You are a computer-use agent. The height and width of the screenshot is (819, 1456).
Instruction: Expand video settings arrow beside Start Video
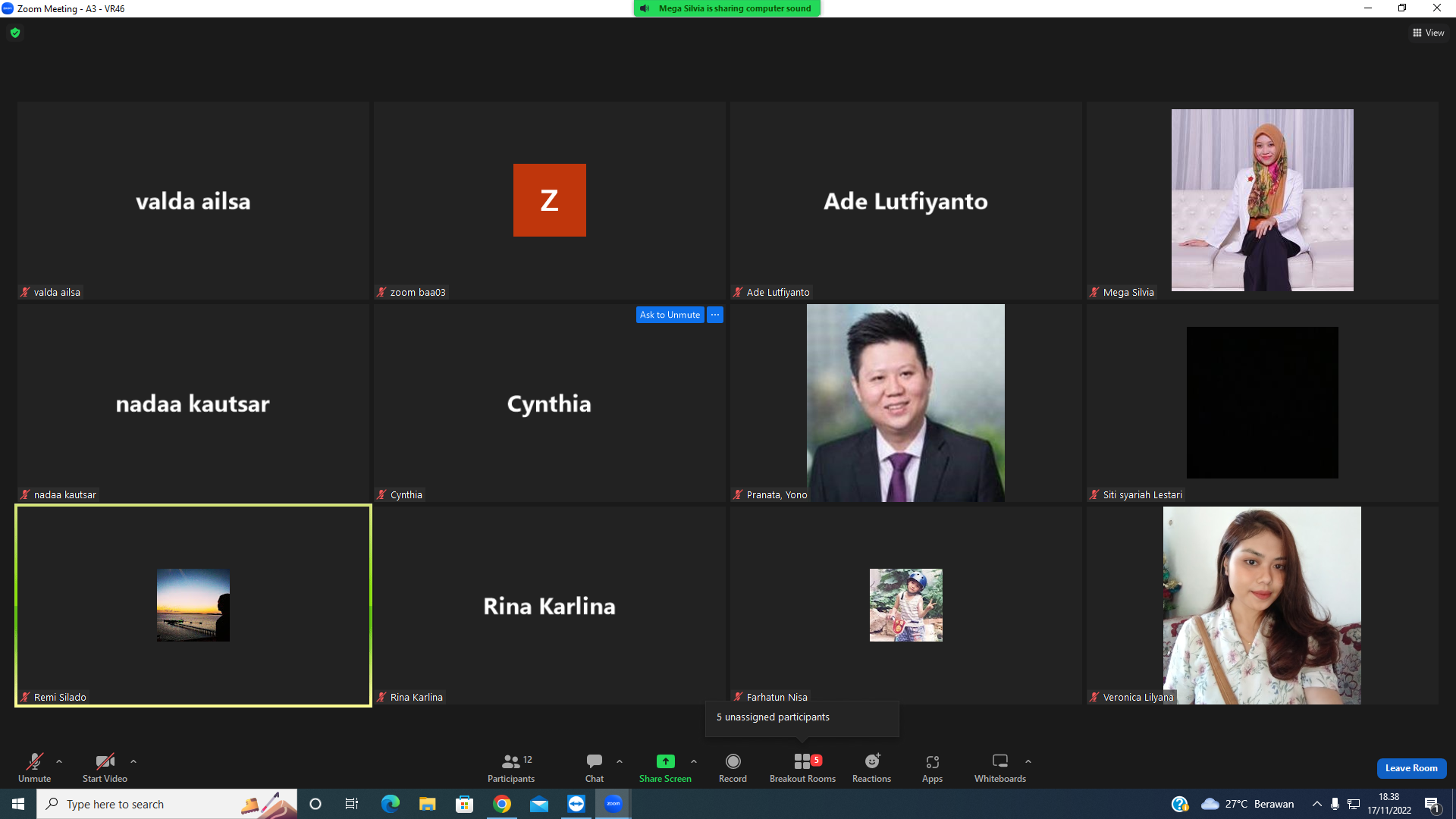tap(133, 761)
